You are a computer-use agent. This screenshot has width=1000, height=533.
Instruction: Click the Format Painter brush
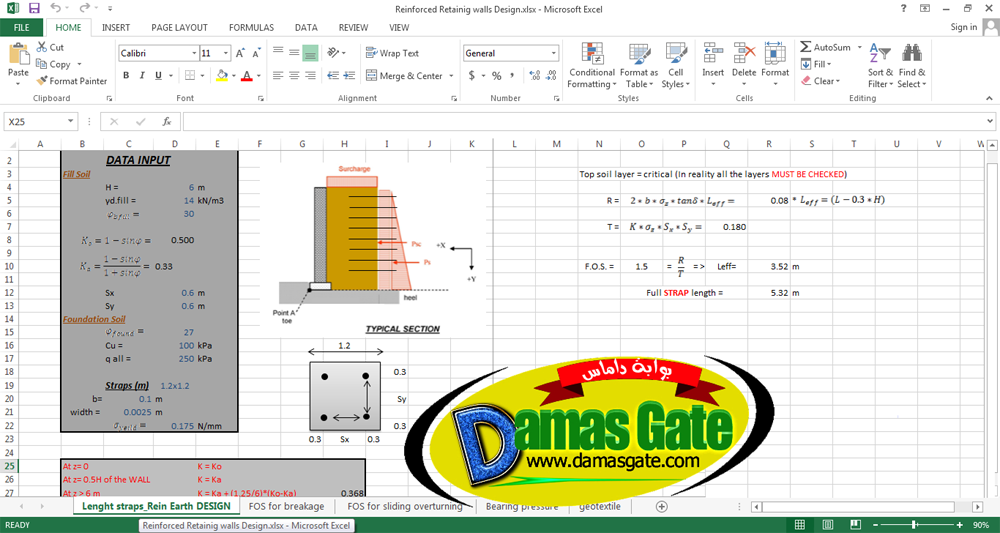pos(71,81)
